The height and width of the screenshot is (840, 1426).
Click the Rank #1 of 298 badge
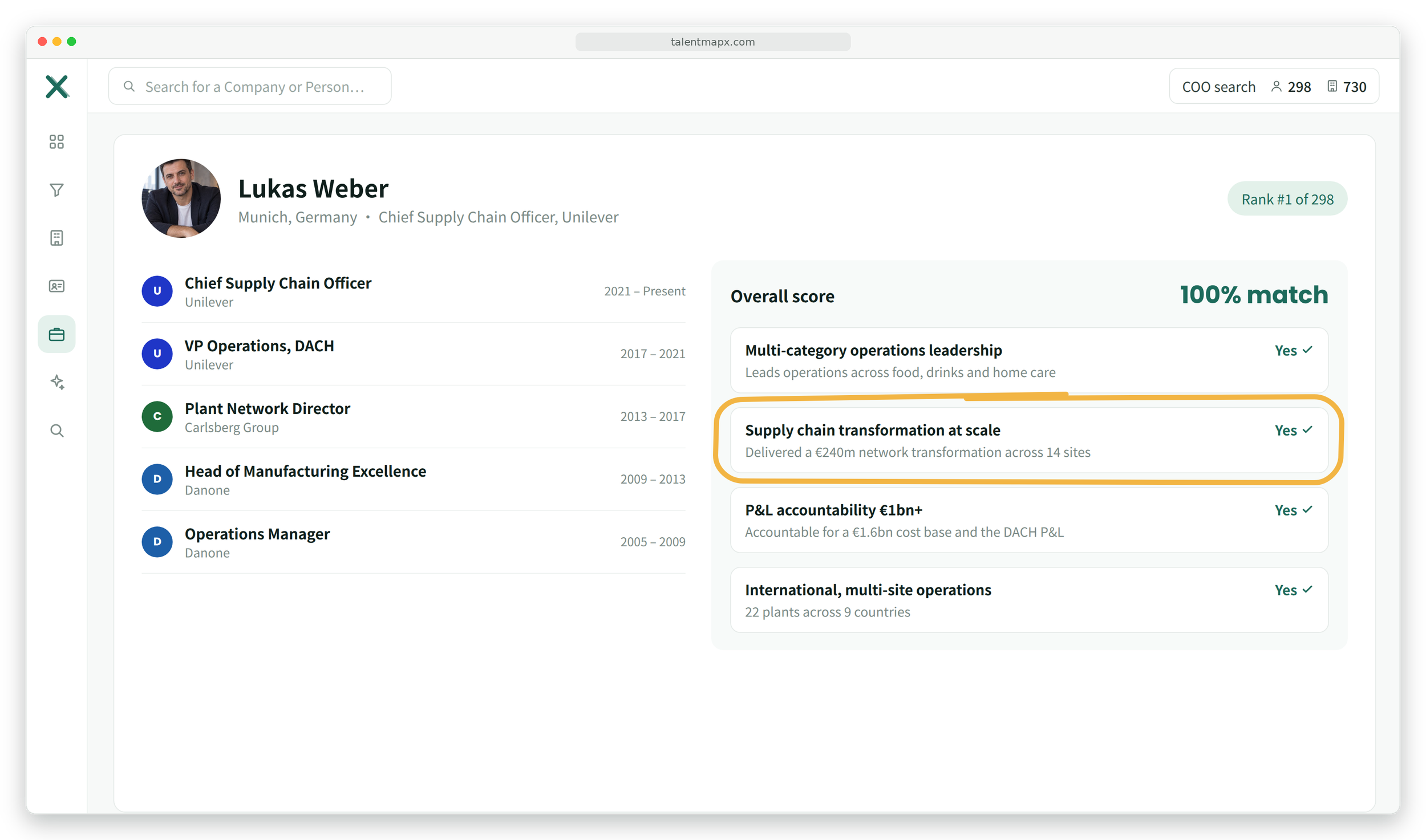[1287, 199]
